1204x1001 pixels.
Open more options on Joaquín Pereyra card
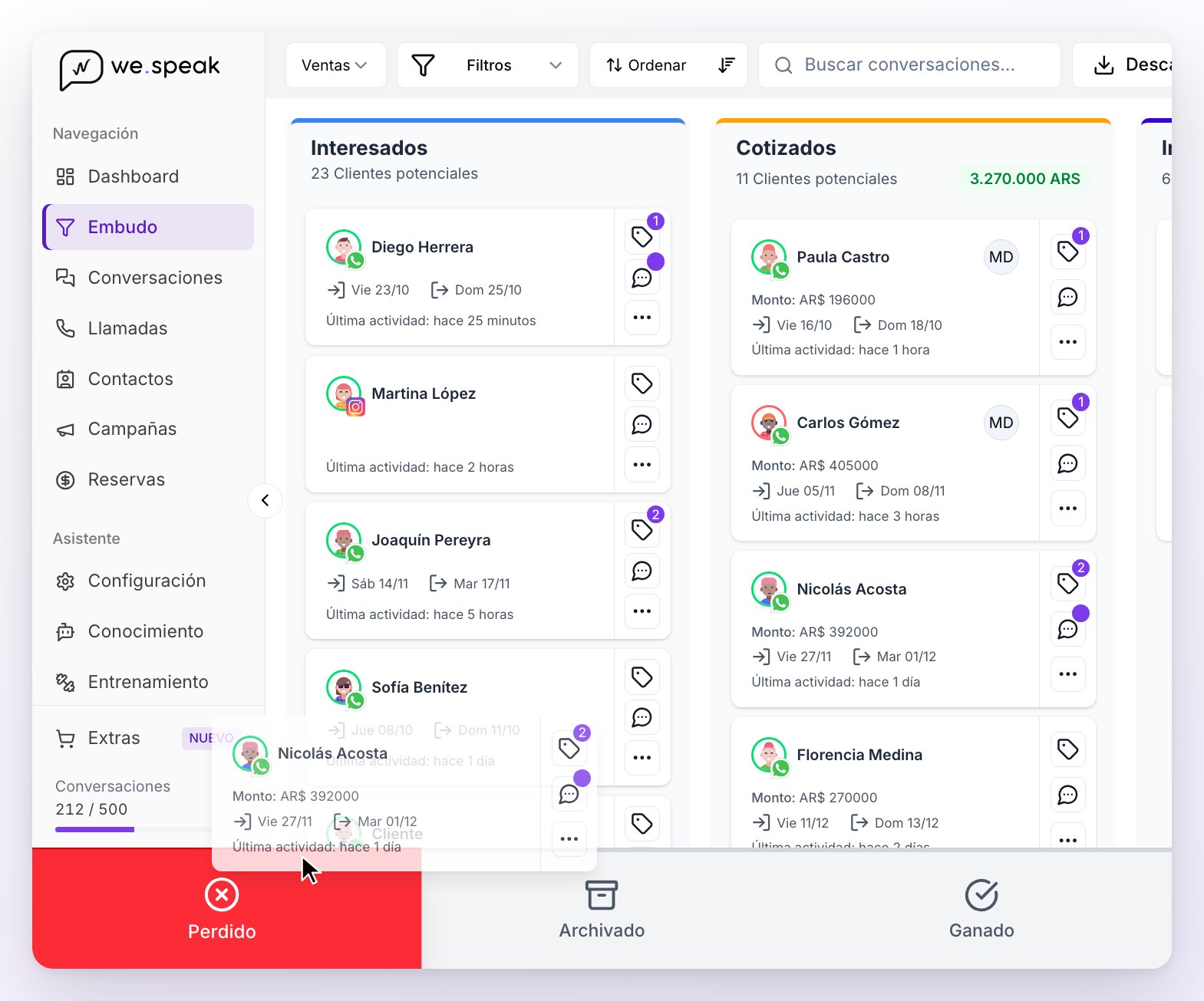tap(642, 611)
